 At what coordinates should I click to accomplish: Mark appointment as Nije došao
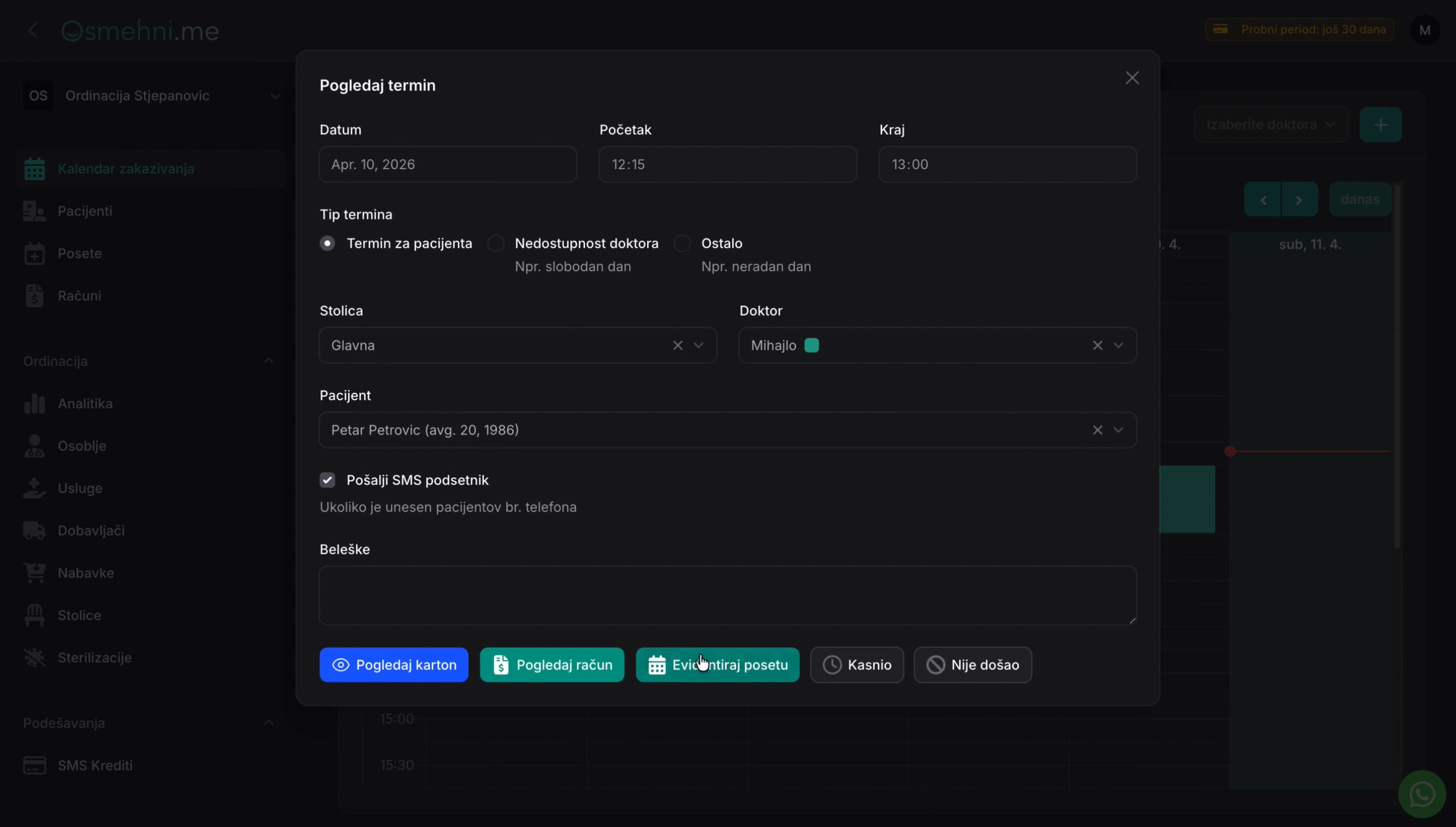coord(972,665)
